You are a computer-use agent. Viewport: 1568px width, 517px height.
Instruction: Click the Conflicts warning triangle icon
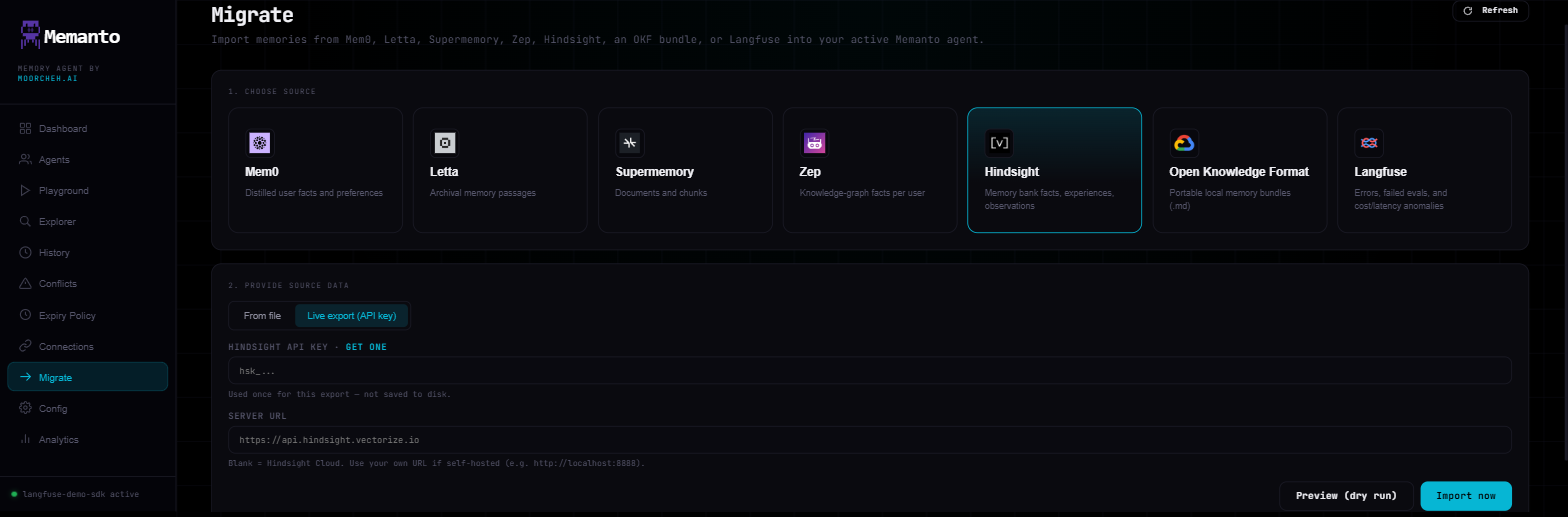click(x=25, y=284)
